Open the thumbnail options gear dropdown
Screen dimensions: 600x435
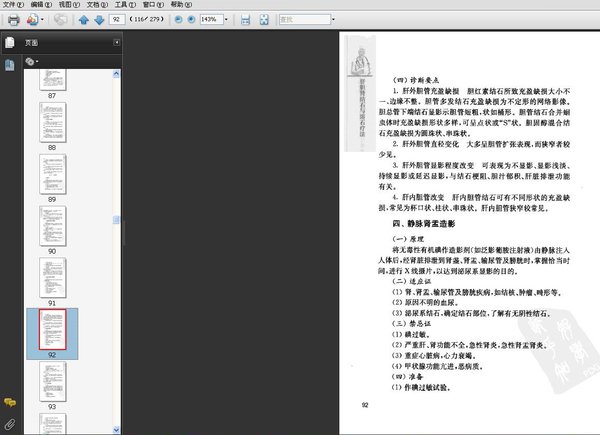pyautogui.click(x=31, y=62)
